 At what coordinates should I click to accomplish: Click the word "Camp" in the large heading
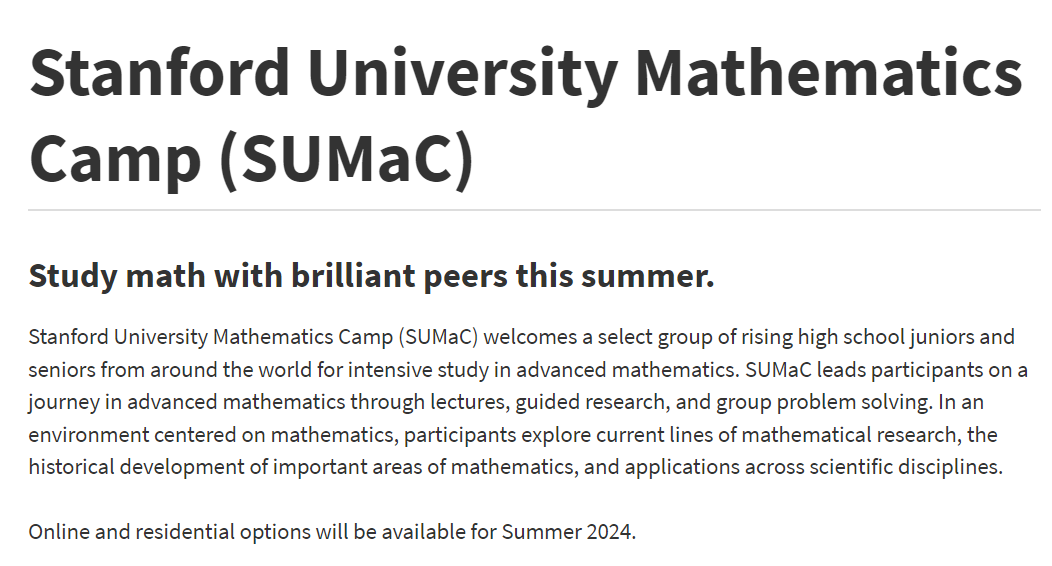pyautogui.click(x=115, y=161)
